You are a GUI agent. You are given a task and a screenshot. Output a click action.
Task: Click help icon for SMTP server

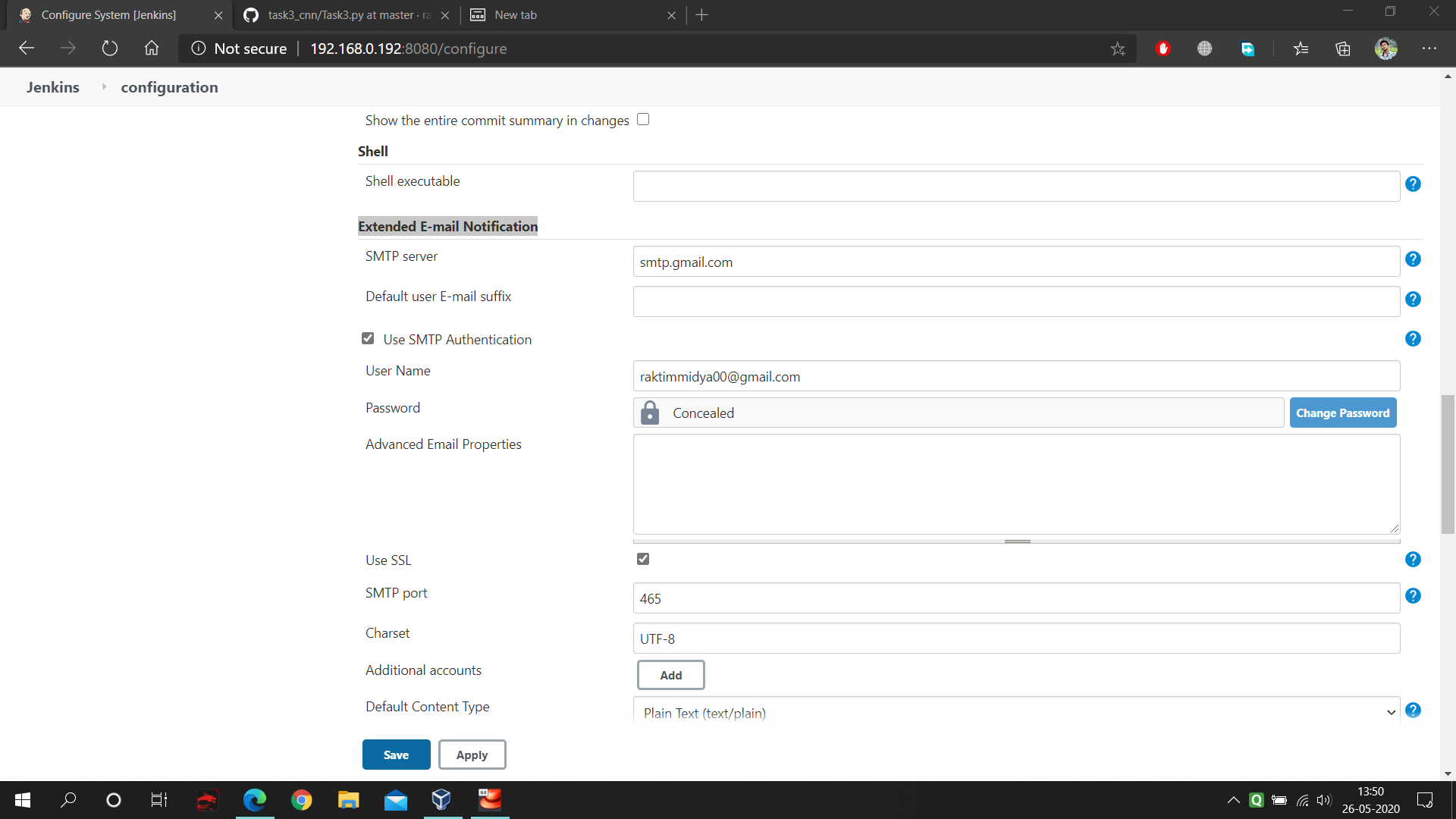pos(1413,259)
